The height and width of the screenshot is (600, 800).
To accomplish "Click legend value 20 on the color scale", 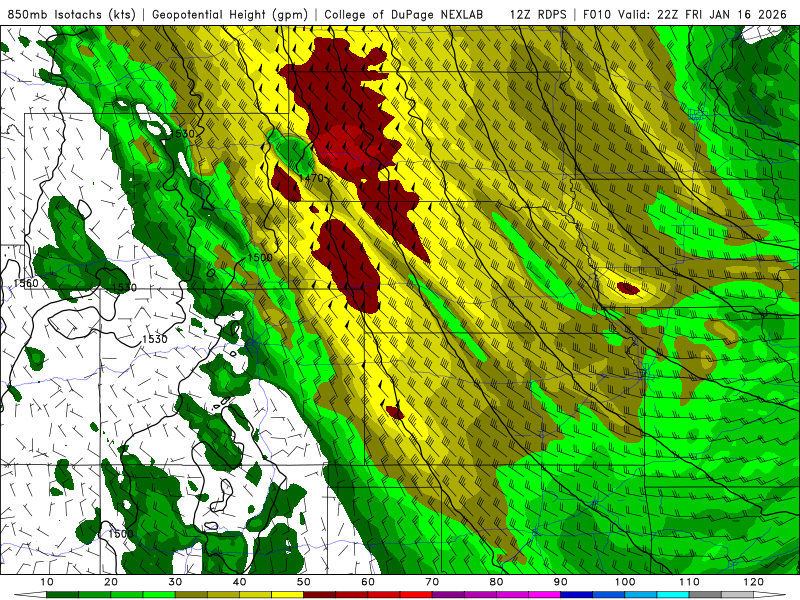I will [111, 582].
